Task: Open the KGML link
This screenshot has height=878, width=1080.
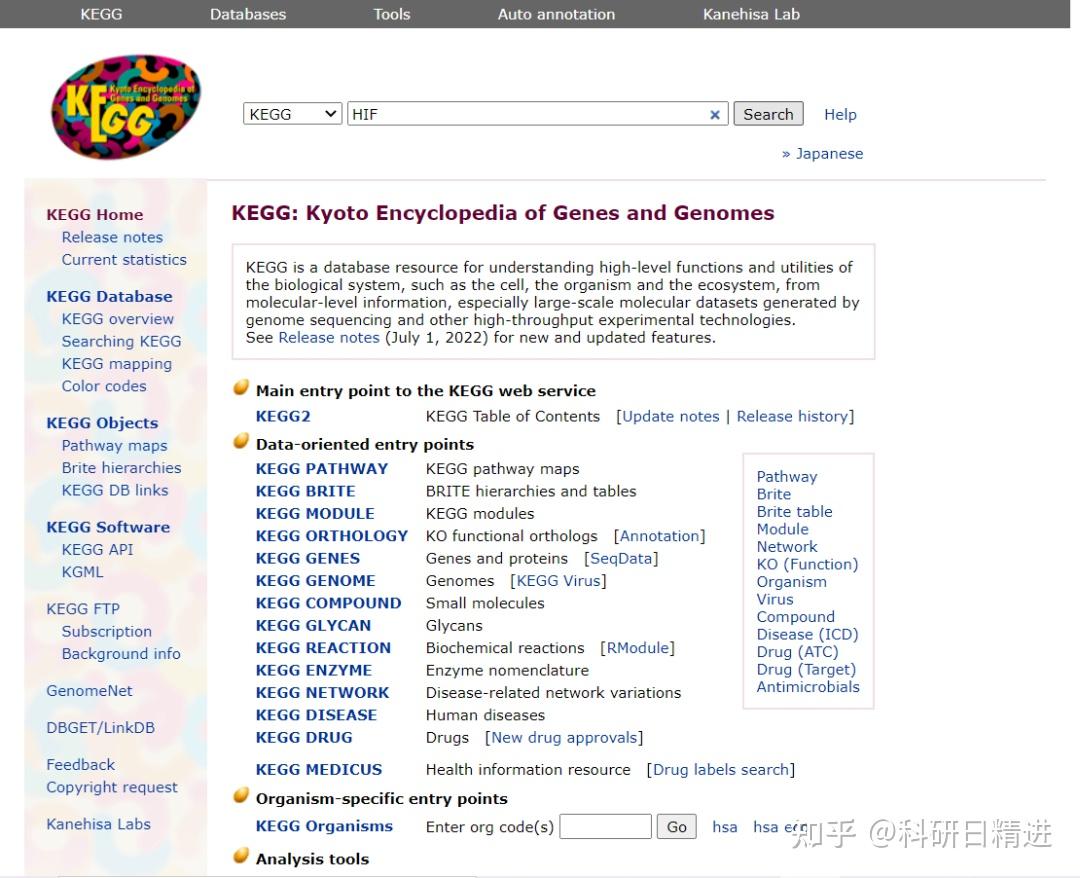Action: click(83, 572)
